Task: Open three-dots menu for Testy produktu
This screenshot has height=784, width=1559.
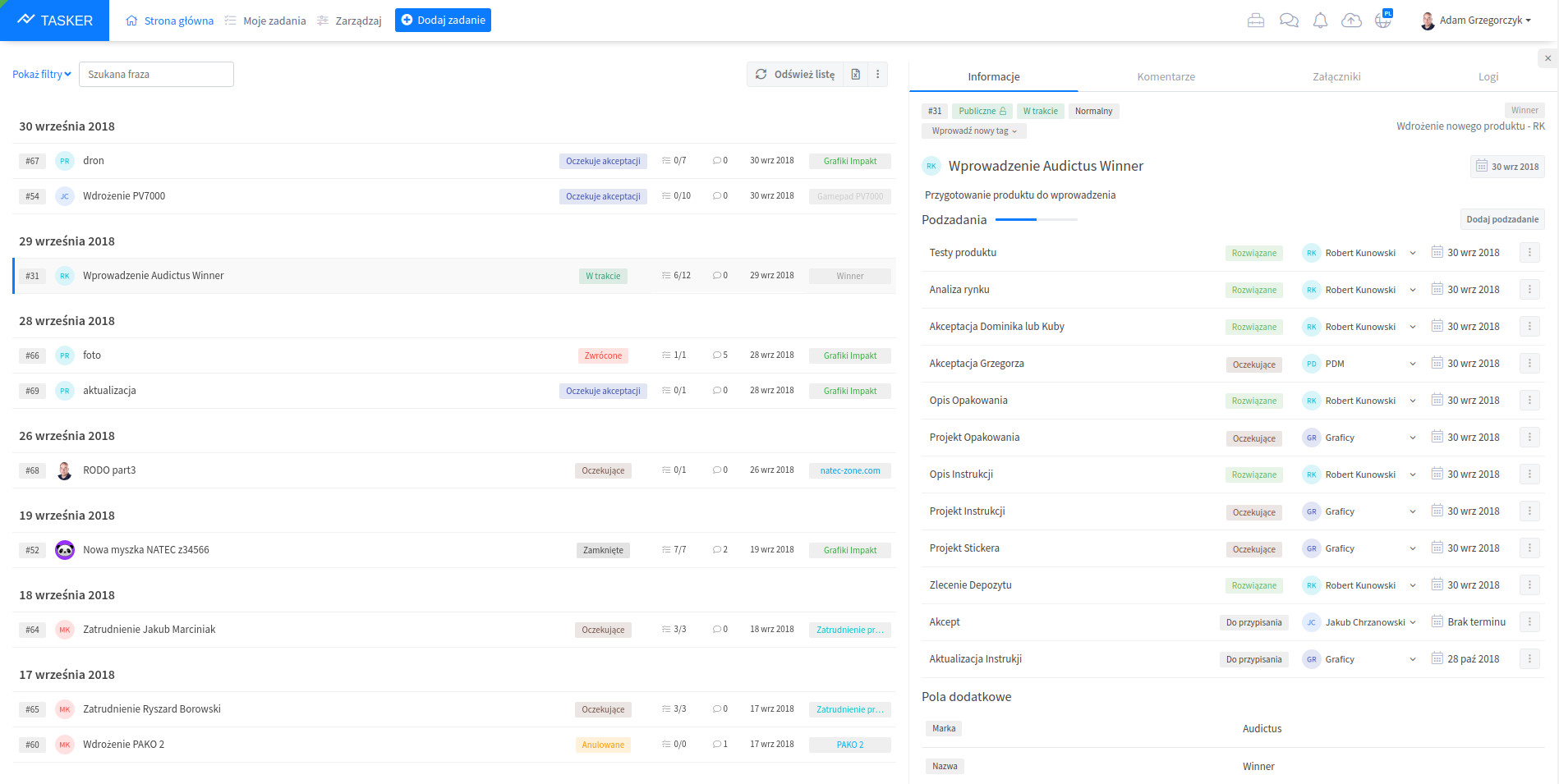Action: 1529,253
